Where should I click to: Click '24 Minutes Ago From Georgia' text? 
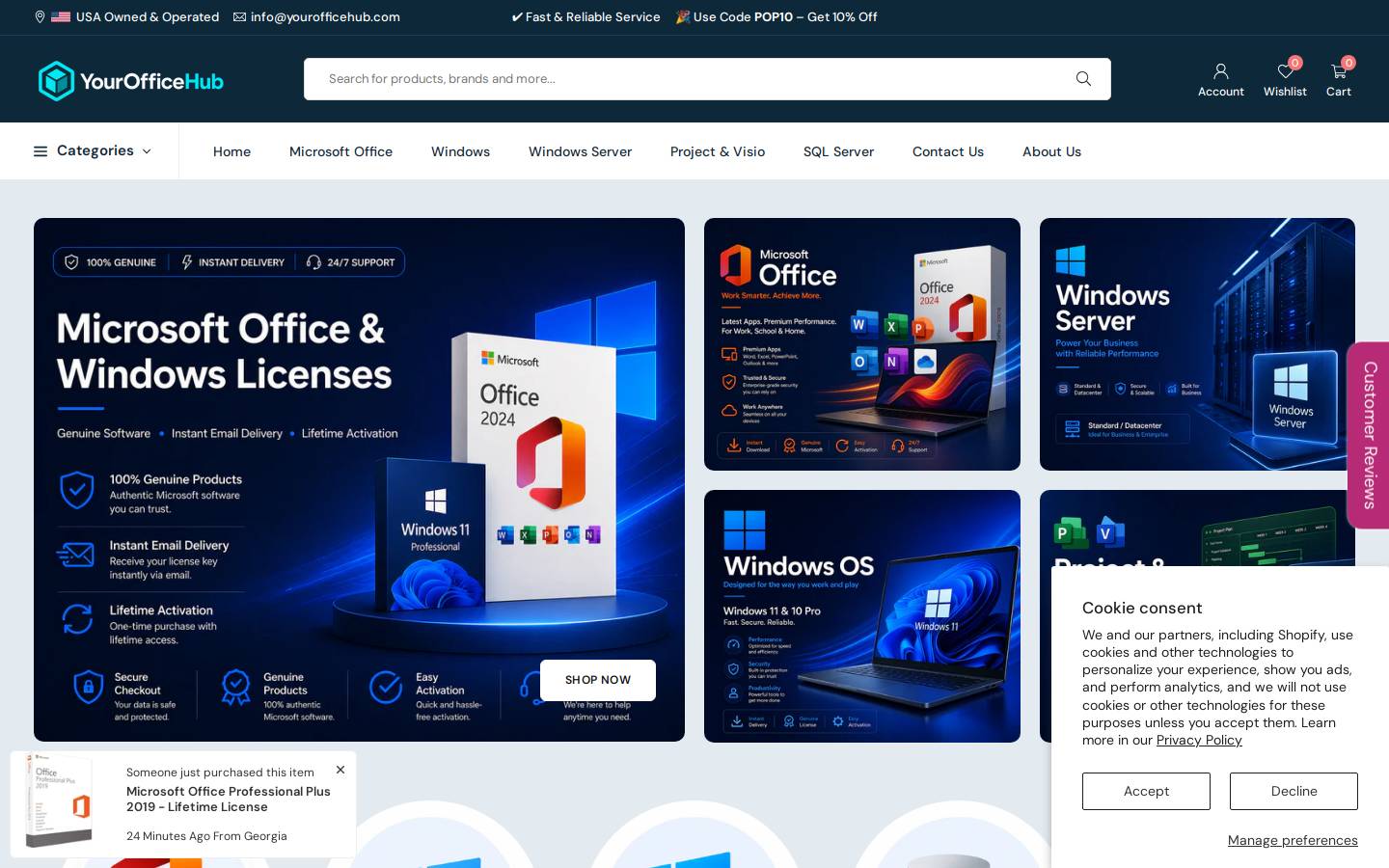pyautogui.click(x=206, y=836)
